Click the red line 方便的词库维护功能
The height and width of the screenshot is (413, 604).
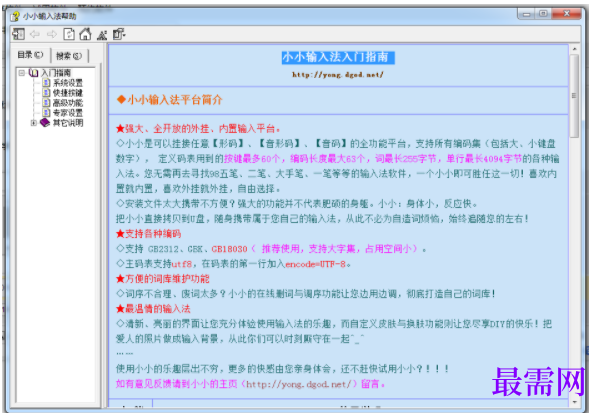tap(163, 279)
